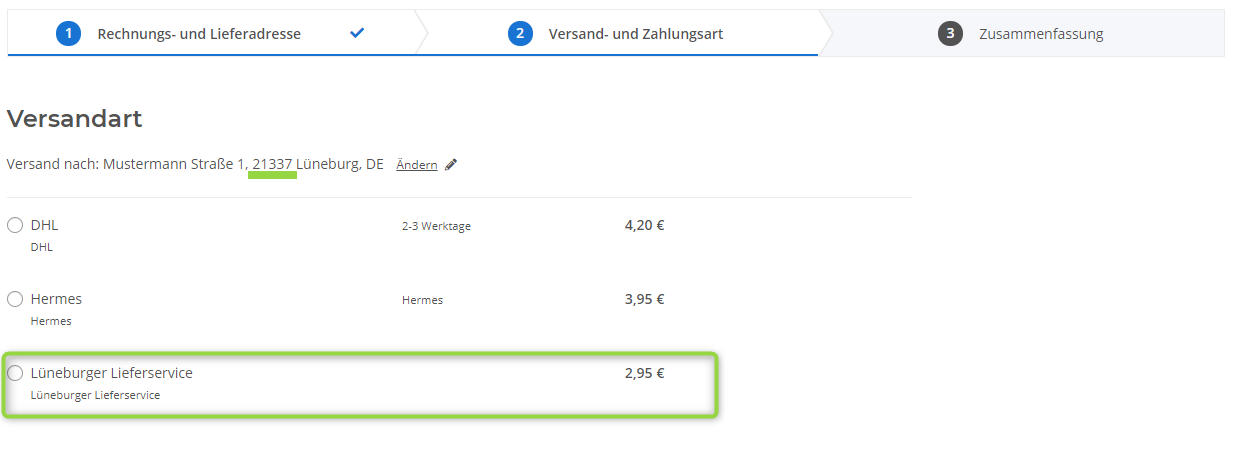1240x454 pixels.
Task: Click the Lüneburger Lieferservice option title
Action: (x=112, y=373)
